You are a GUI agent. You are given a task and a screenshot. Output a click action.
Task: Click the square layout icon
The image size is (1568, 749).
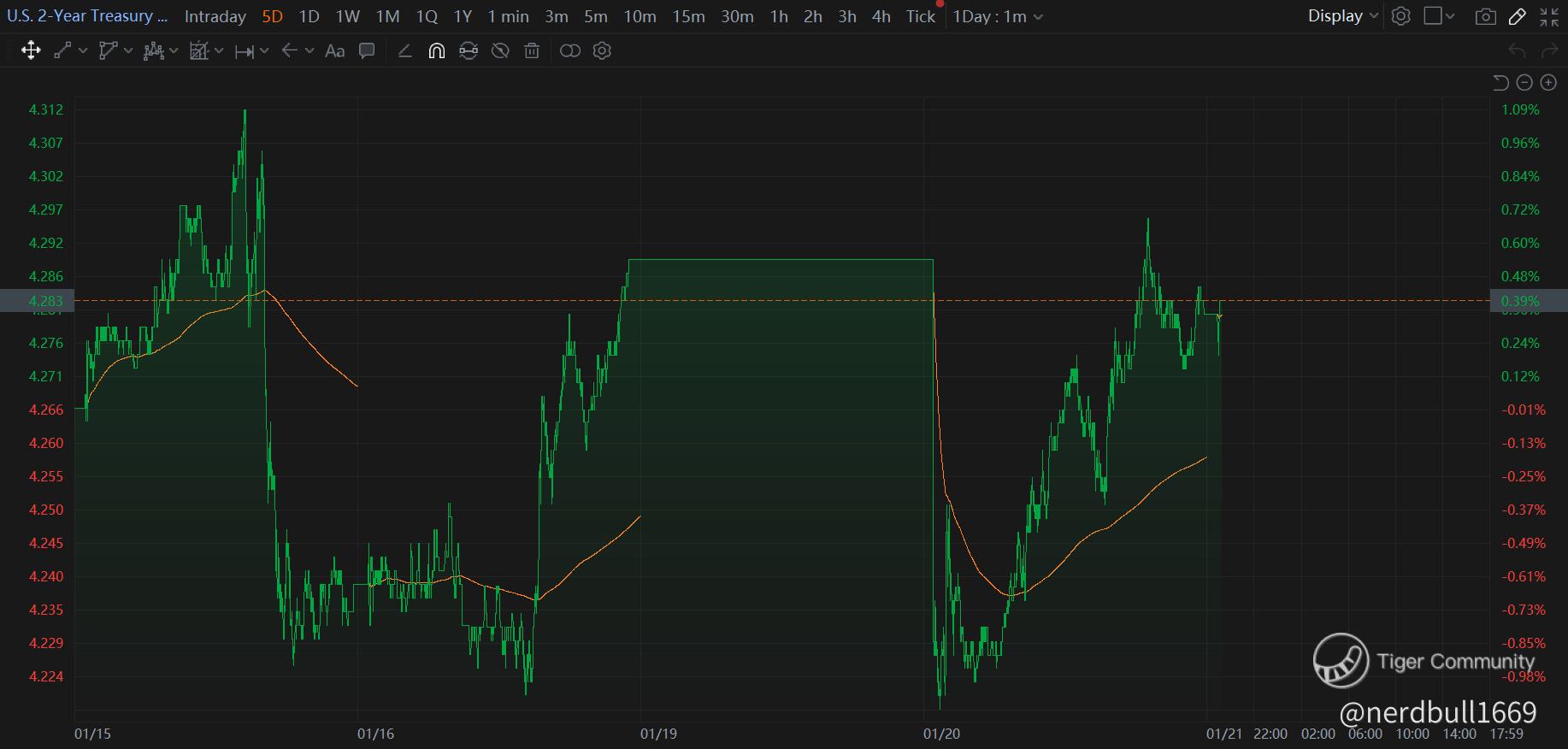click(x=1433, y=16)
